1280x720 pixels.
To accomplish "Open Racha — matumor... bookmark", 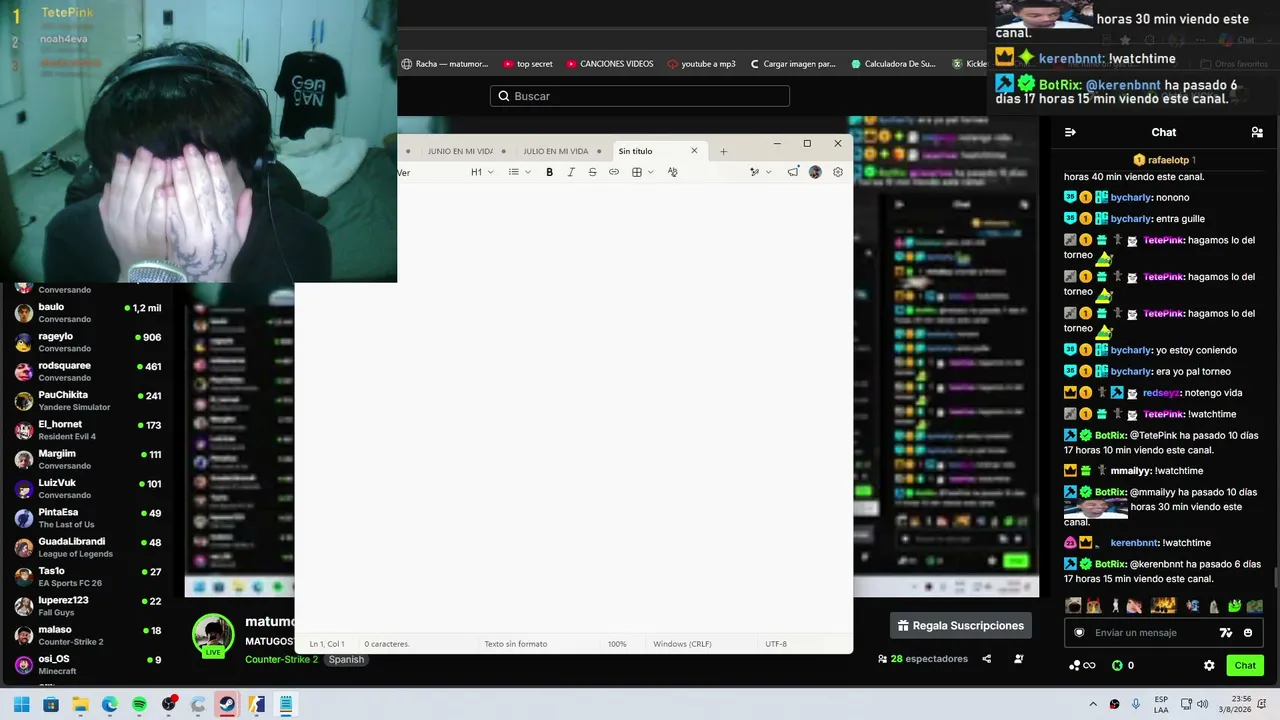I will coord(445,64).
